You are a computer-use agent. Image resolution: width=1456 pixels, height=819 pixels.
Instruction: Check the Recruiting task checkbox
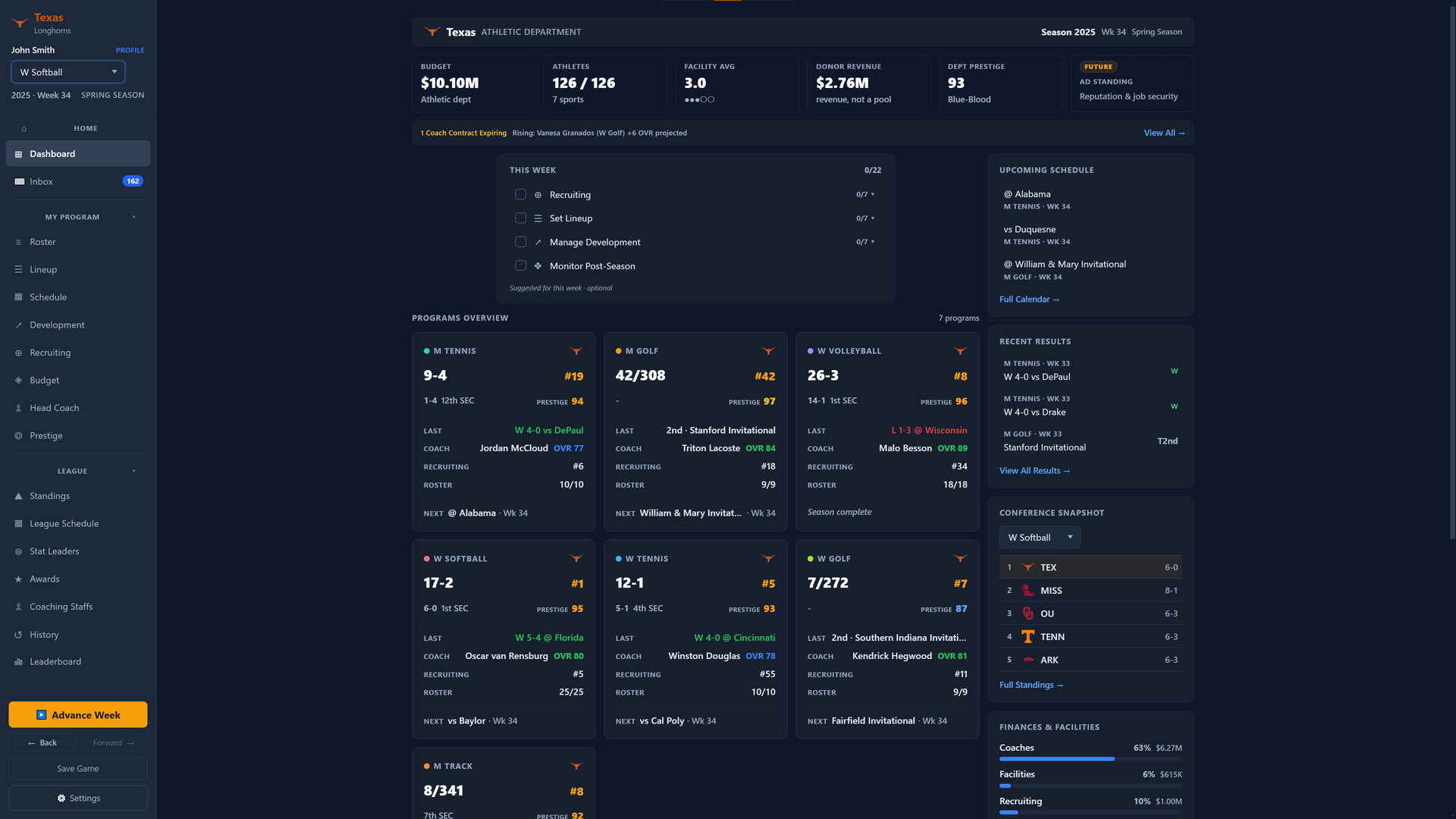point(520,194)
